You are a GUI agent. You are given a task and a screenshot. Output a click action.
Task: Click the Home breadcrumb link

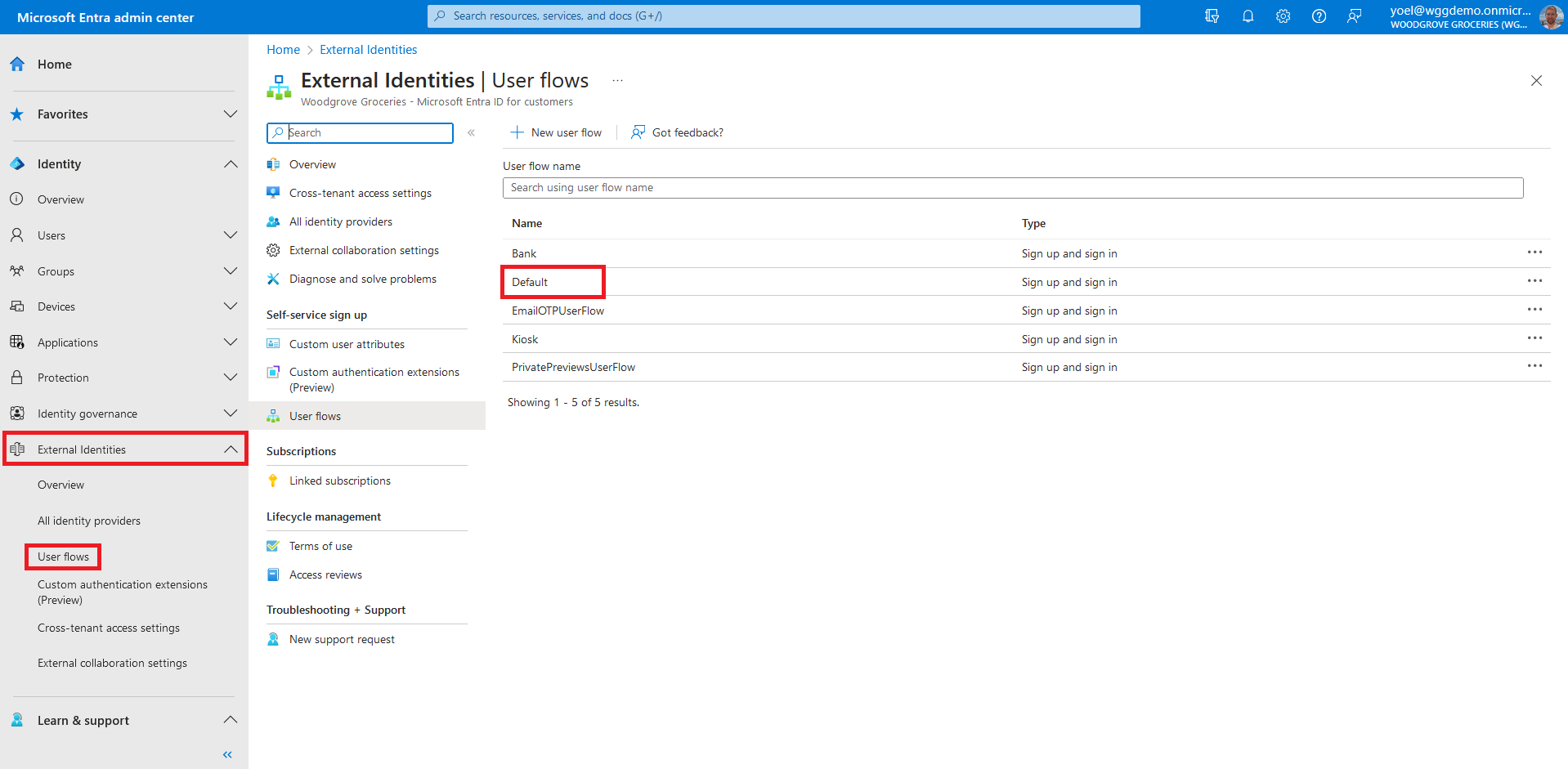tap(283, 50)
